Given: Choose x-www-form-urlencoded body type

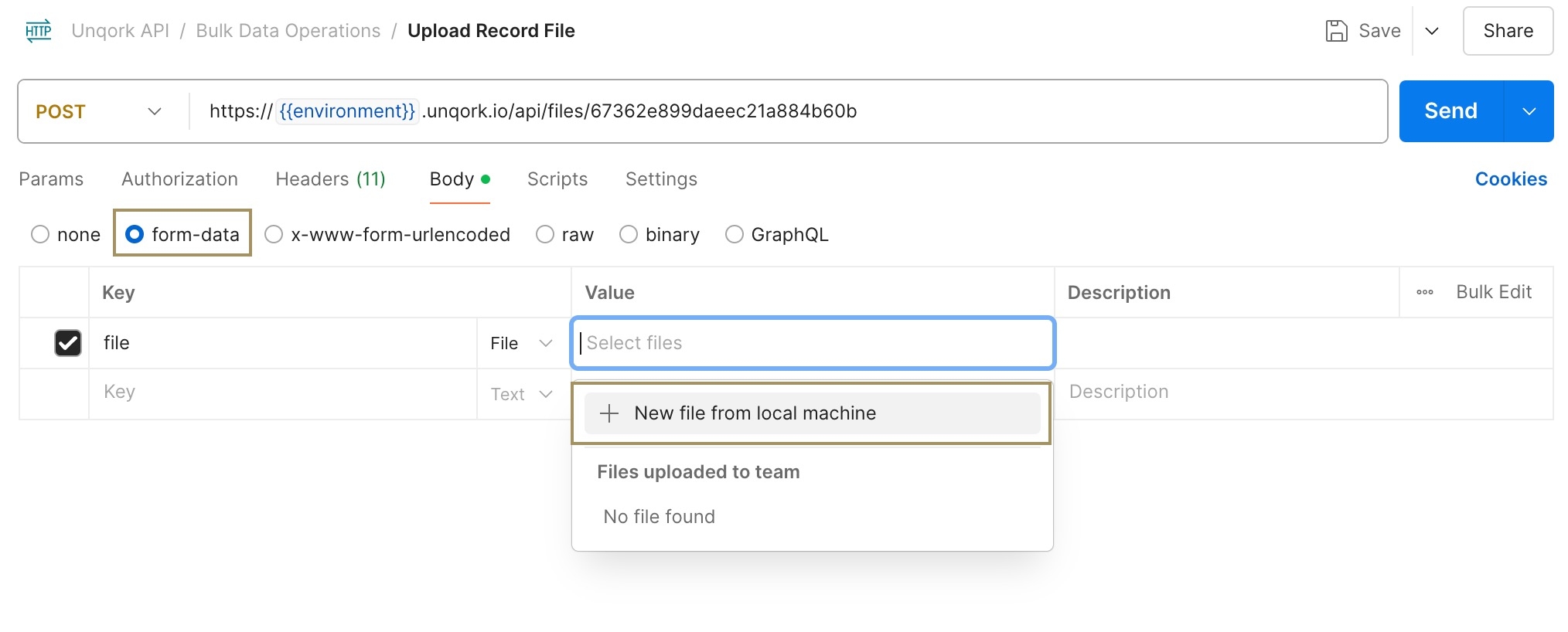Looking at the screenshot, I should point(274,234).
